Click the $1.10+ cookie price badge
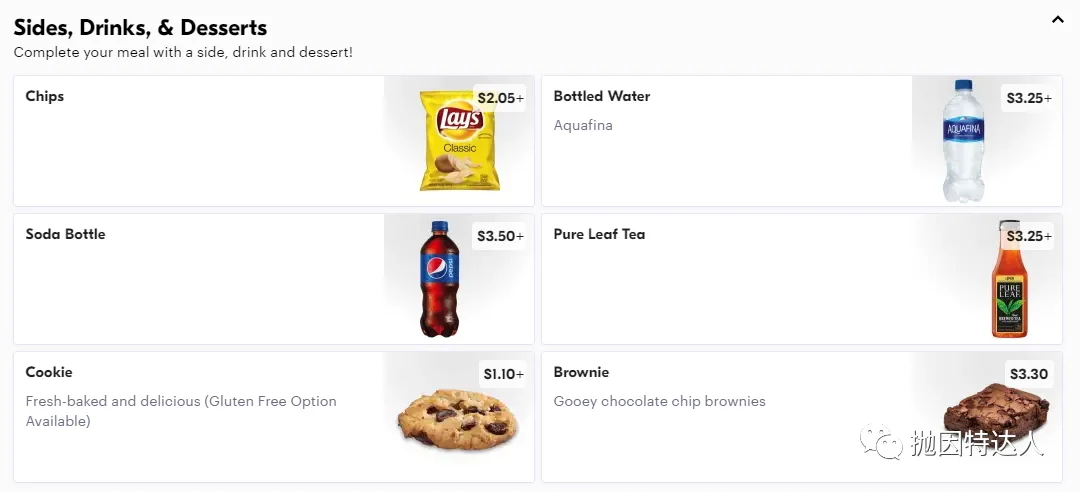 click(503, 373)
